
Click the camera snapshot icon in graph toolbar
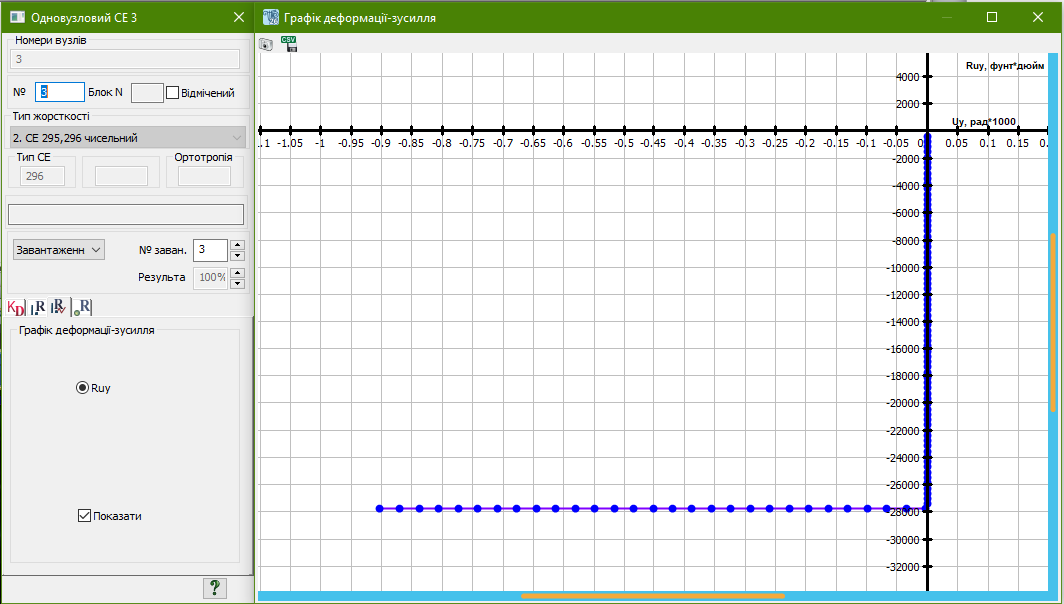[x=266, y=44]
